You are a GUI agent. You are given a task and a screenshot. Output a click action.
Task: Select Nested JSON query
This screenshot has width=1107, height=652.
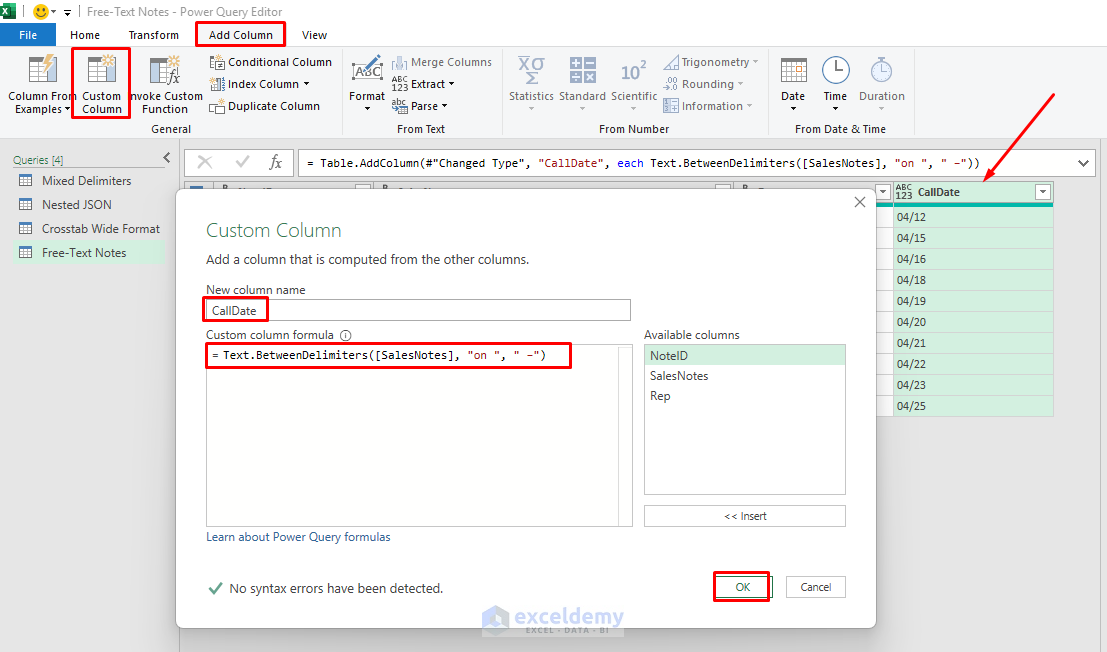(76, 205)
